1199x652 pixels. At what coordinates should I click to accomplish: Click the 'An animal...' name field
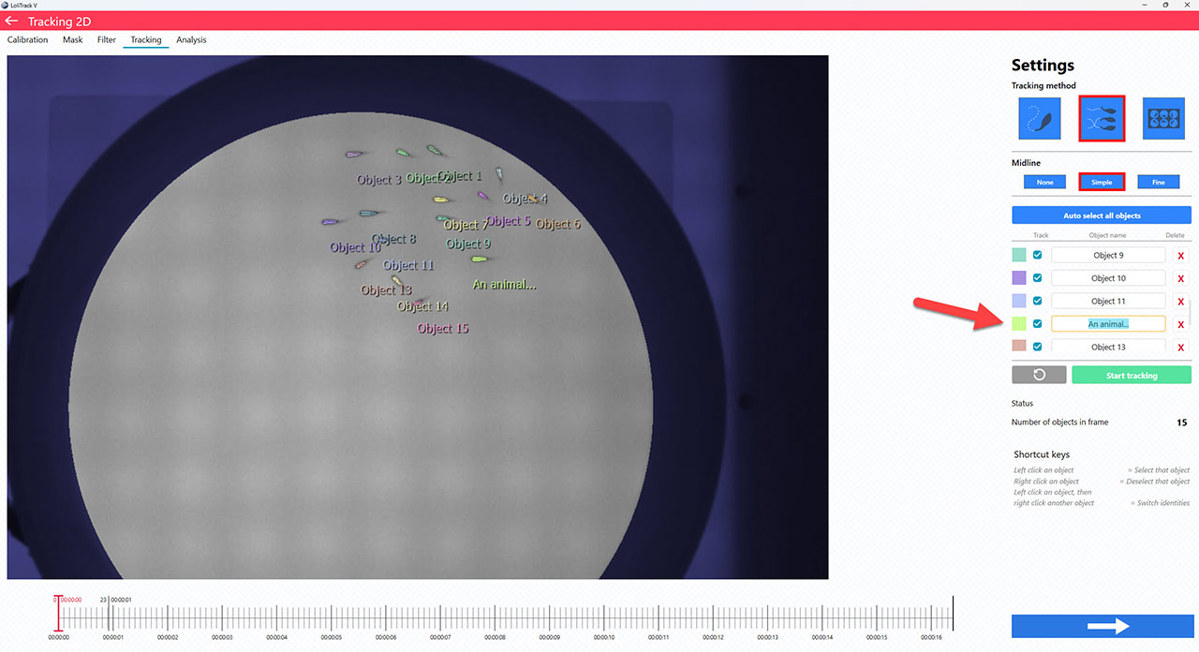[x=1108, y=324]
